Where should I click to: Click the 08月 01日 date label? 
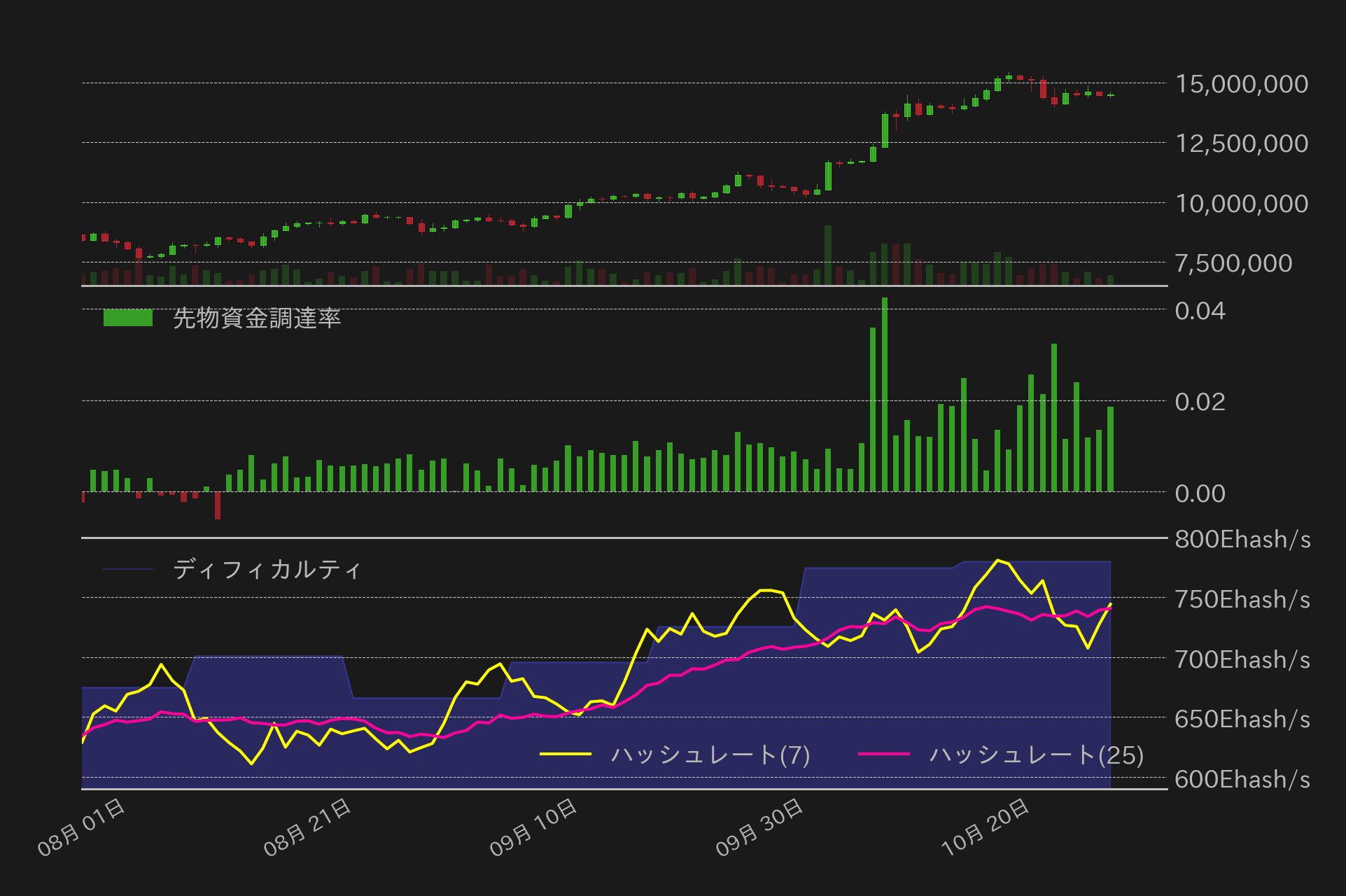82,827
